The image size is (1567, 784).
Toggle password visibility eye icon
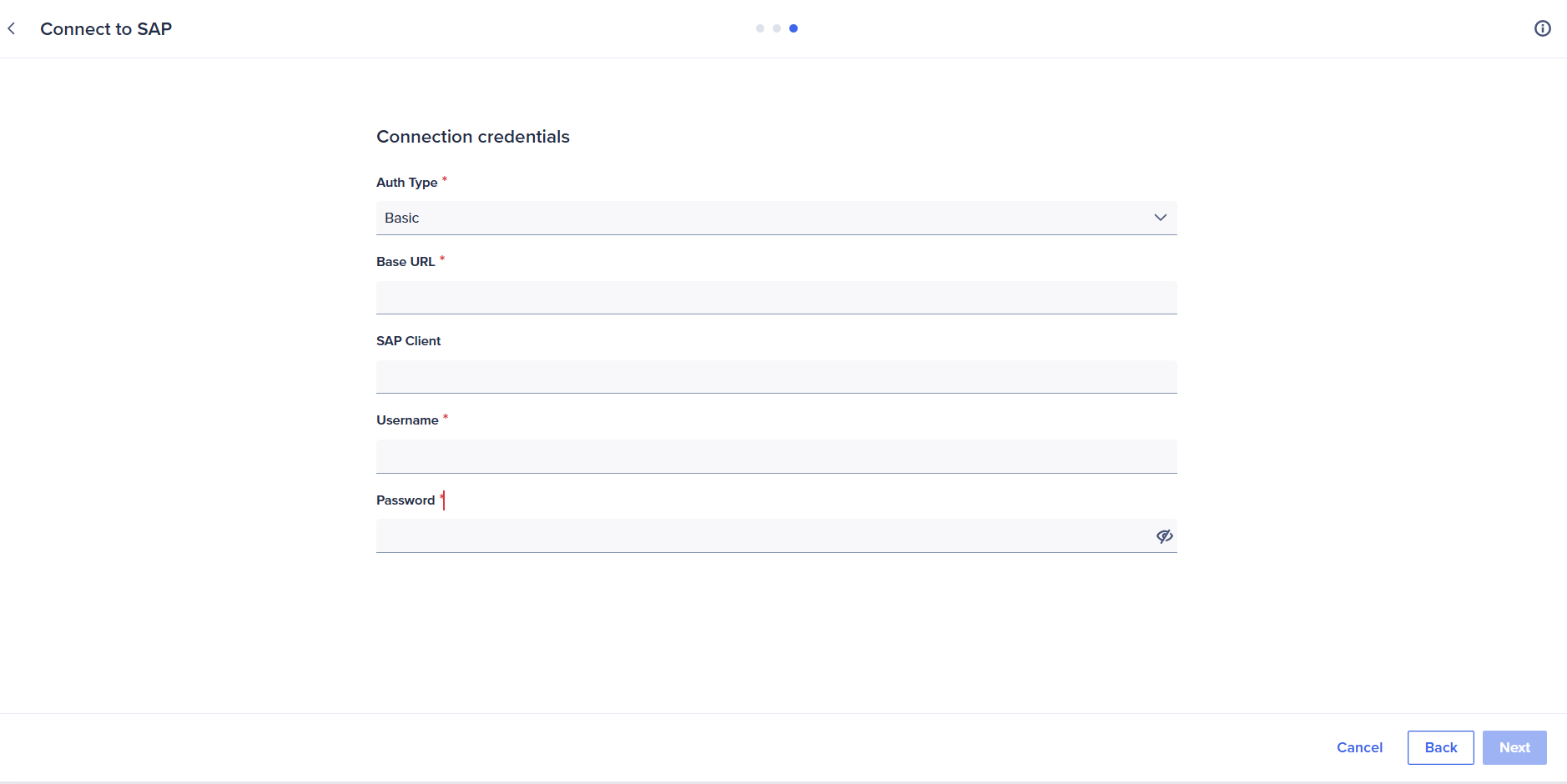(x=1164, y=536)
